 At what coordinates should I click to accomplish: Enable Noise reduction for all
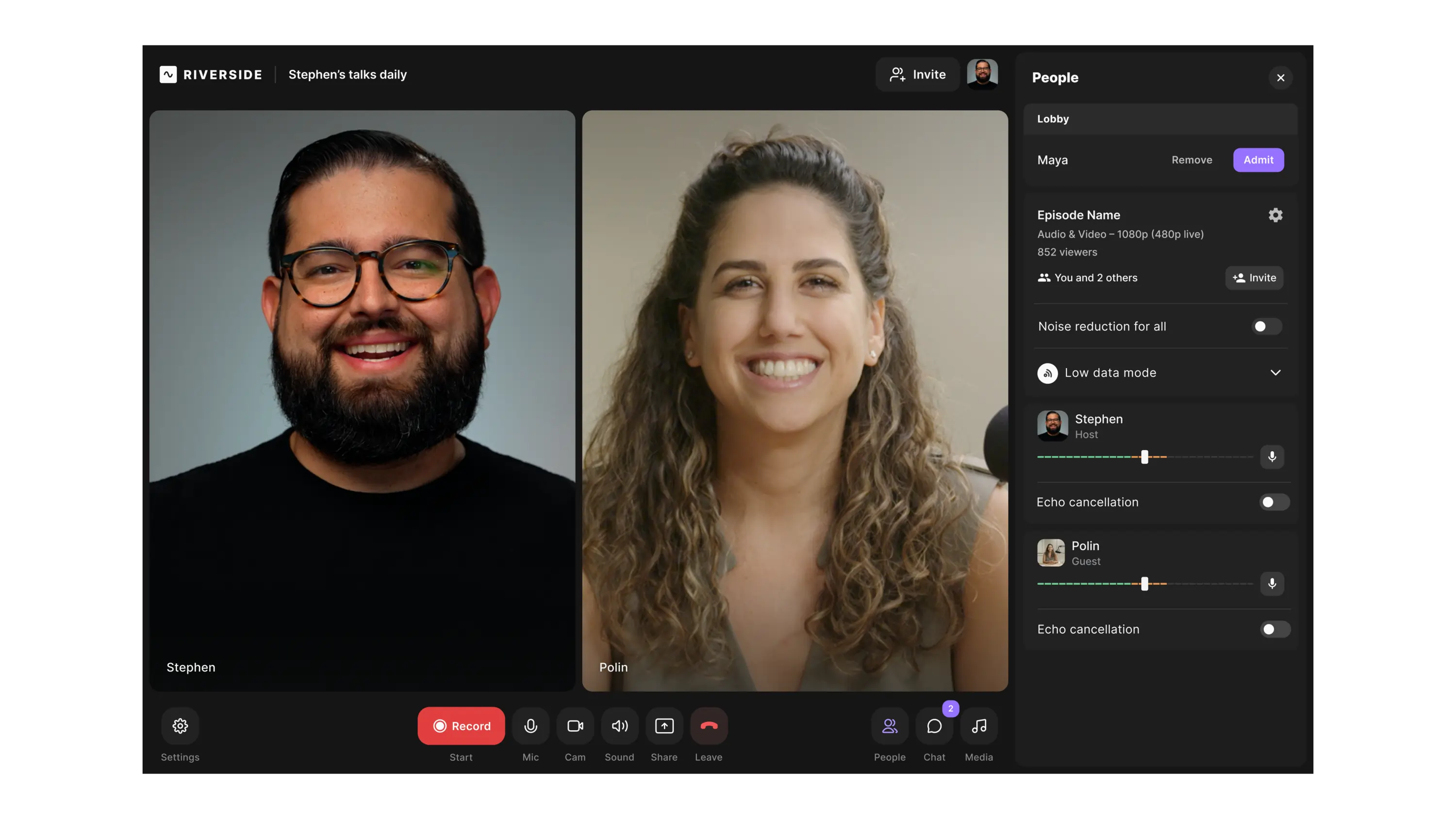[x=1266, y=326]
